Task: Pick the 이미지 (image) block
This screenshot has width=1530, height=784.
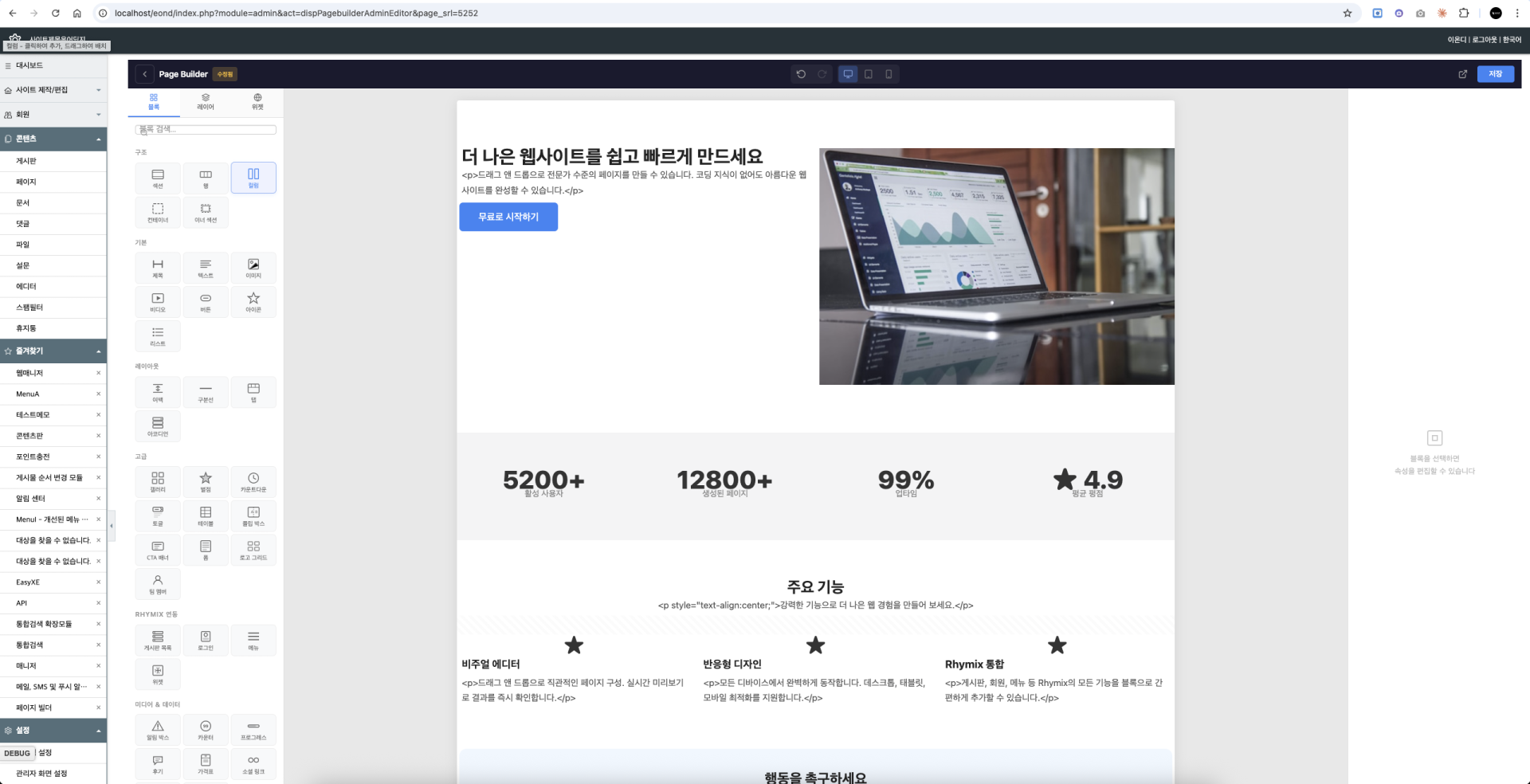Action: click(x=253, y=268)
